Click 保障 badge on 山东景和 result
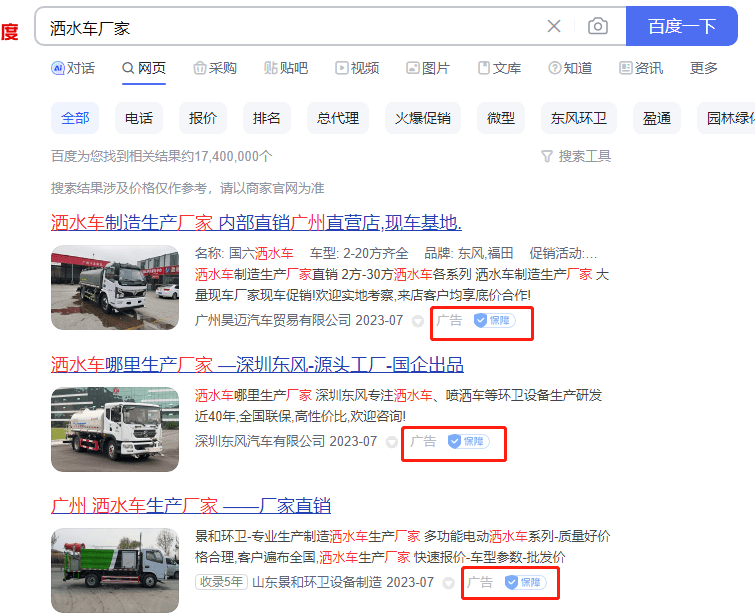The height and width of the screenshot is (616, 755). tap(525, 582)
